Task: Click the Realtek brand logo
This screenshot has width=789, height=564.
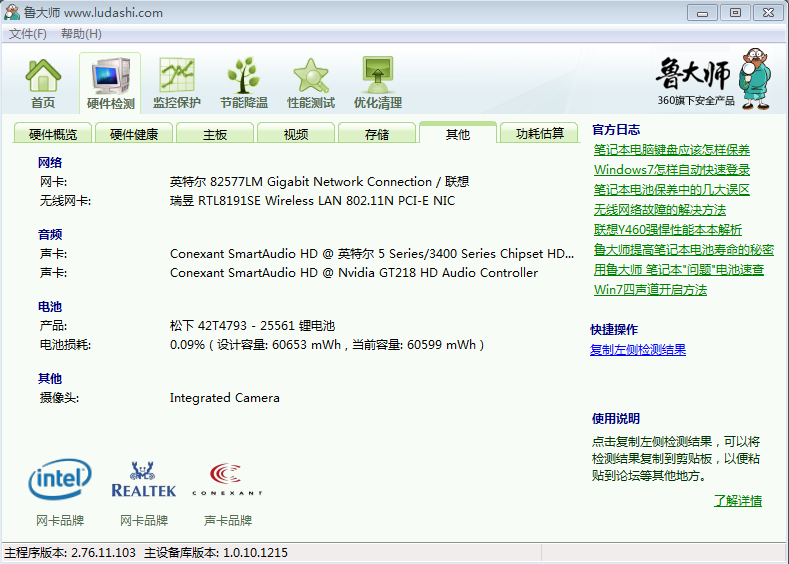Action: [x=144, y=479]
